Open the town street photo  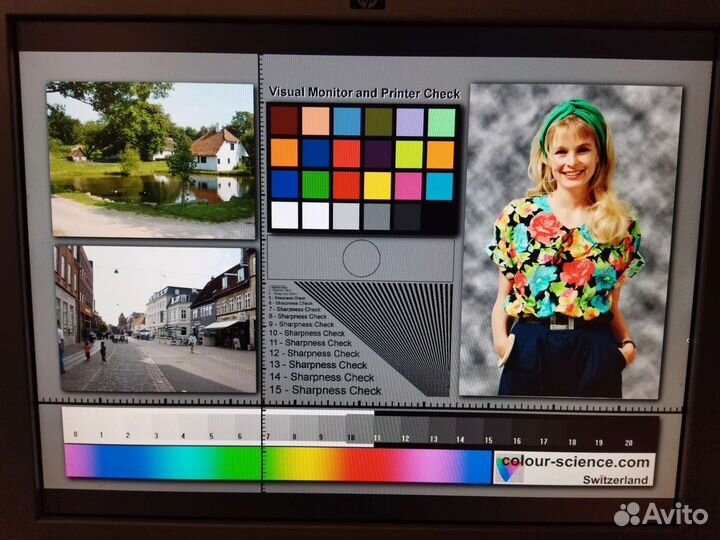[155, 318]
